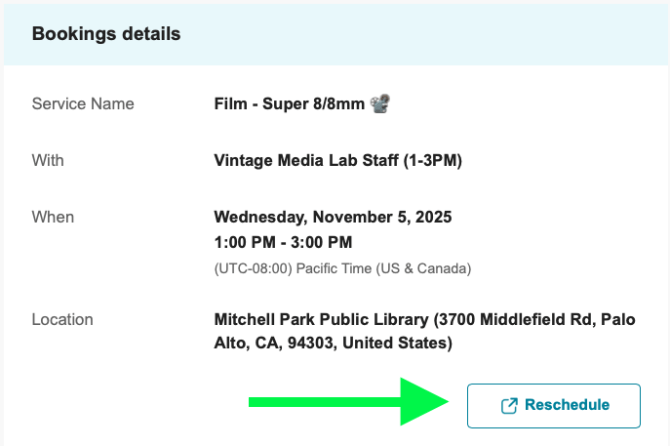Viewport: 670px width, 446px height.
Task: Click the With label
Action: (x=48, y=160)
